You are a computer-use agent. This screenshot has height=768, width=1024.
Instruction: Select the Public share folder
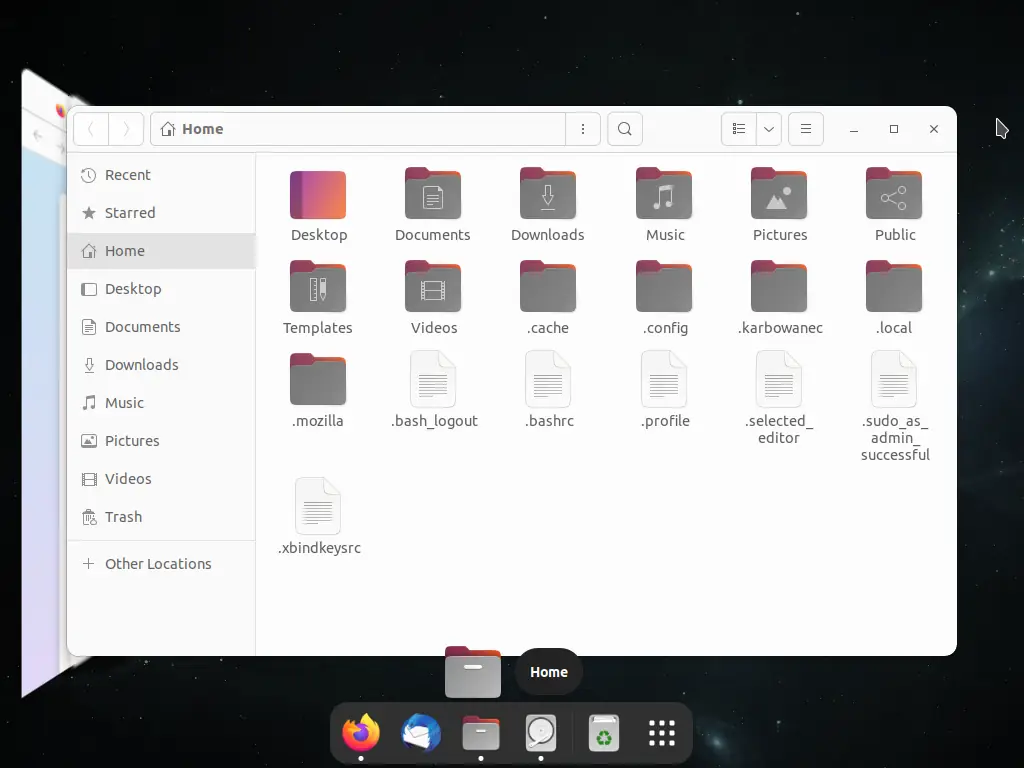[894, 193]
